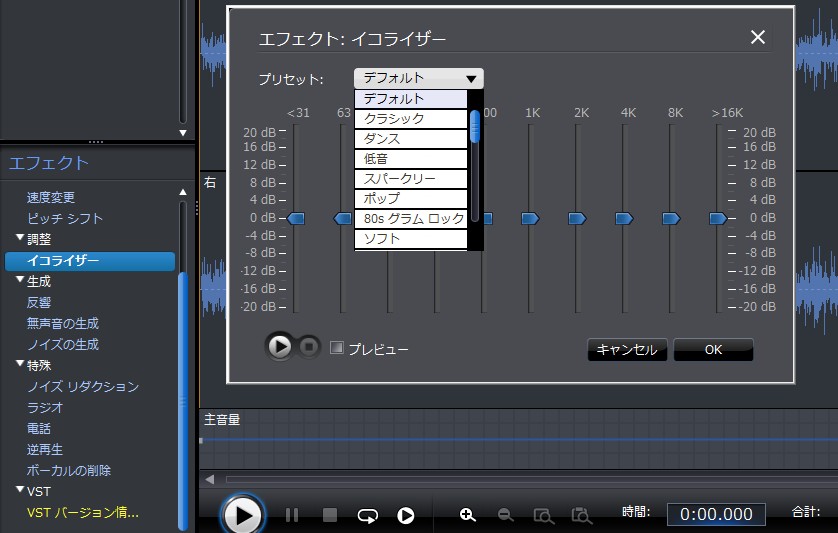Choose the 80s グラム ロック preset
Screen dimensions: 838x533
tap(410, 219)
